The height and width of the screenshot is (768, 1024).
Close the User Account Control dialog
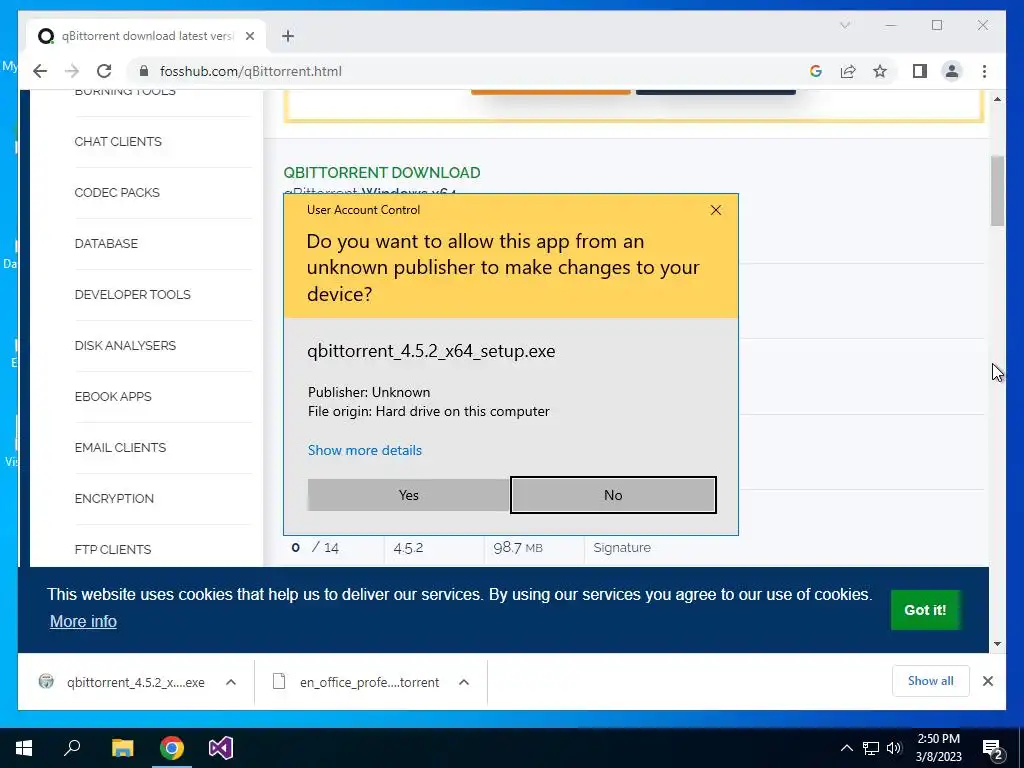[x=716, y=210]
